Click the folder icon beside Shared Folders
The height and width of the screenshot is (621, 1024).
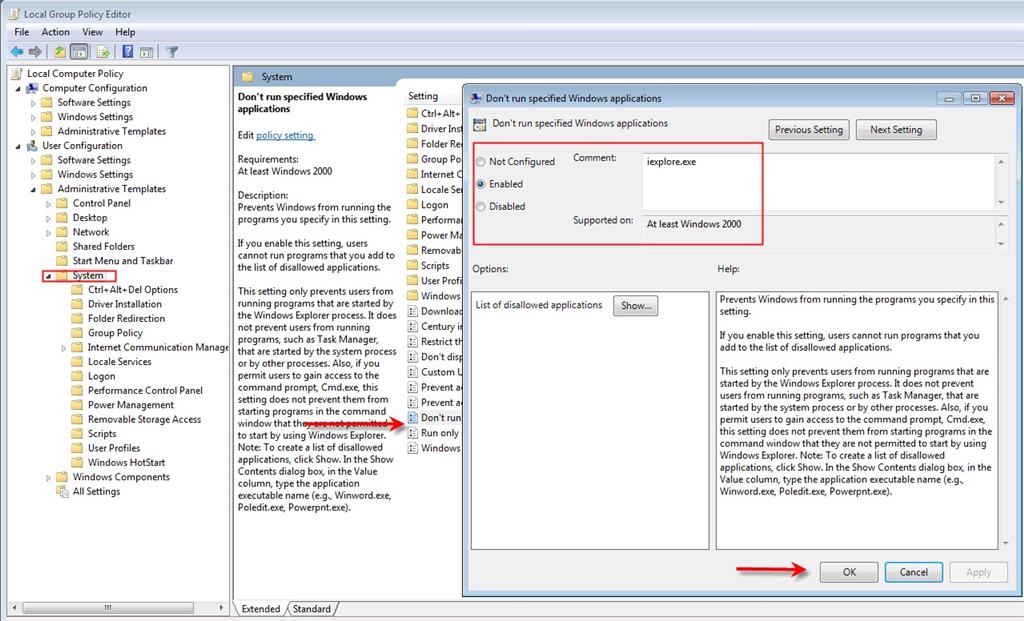(62, 246)
